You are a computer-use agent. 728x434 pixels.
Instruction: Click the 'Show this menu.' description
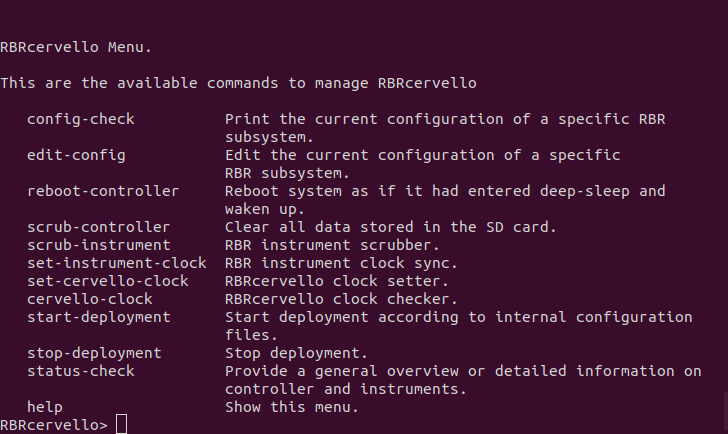[291, 407]
